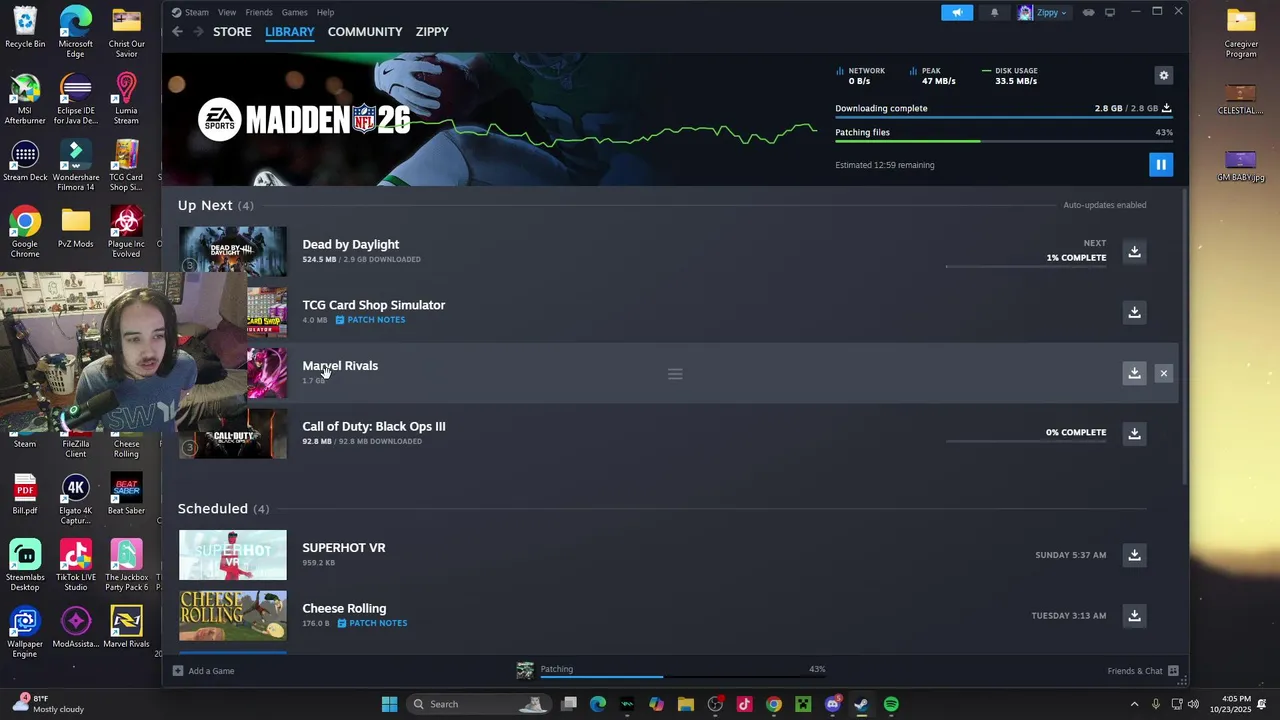Go forward with the right arrow
The image size is (1280, 720).
(198, 32)
